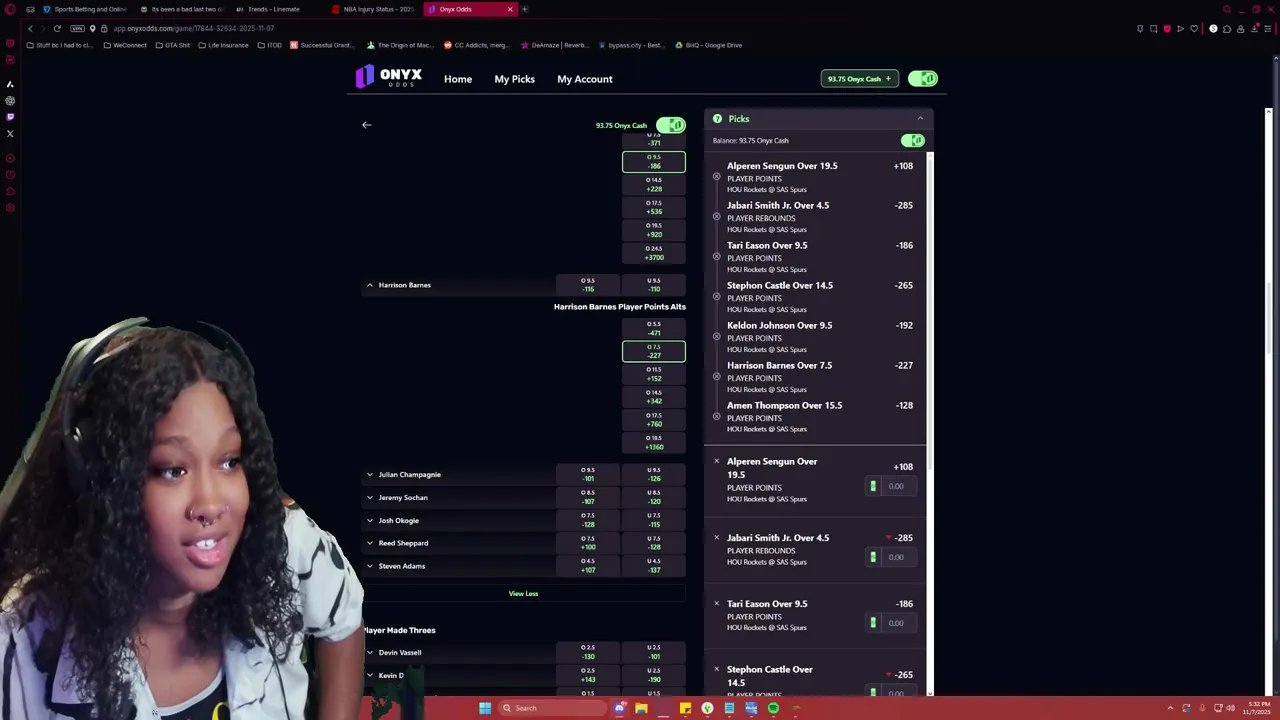Select the Over 9.5 -186 alt line
The width and height of the screenshot is (1280, 720).
(654, 161)
